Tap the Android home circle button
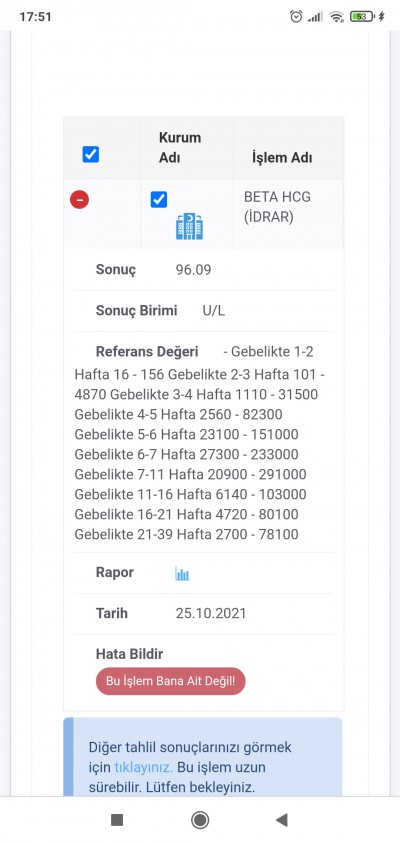The image size is (400, 844). click(200, 820)
